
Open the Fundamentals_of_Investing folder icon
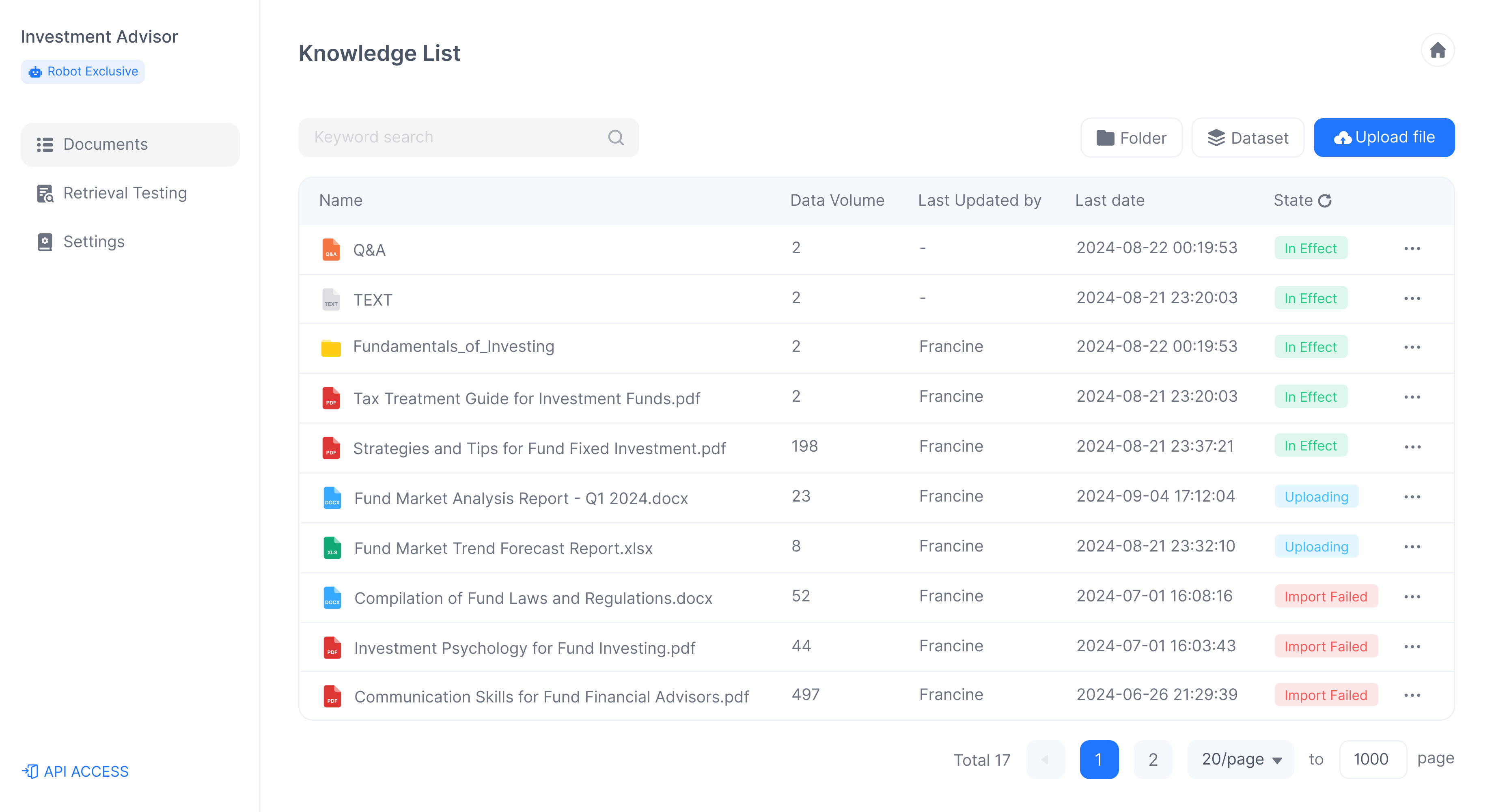[331, 347]
